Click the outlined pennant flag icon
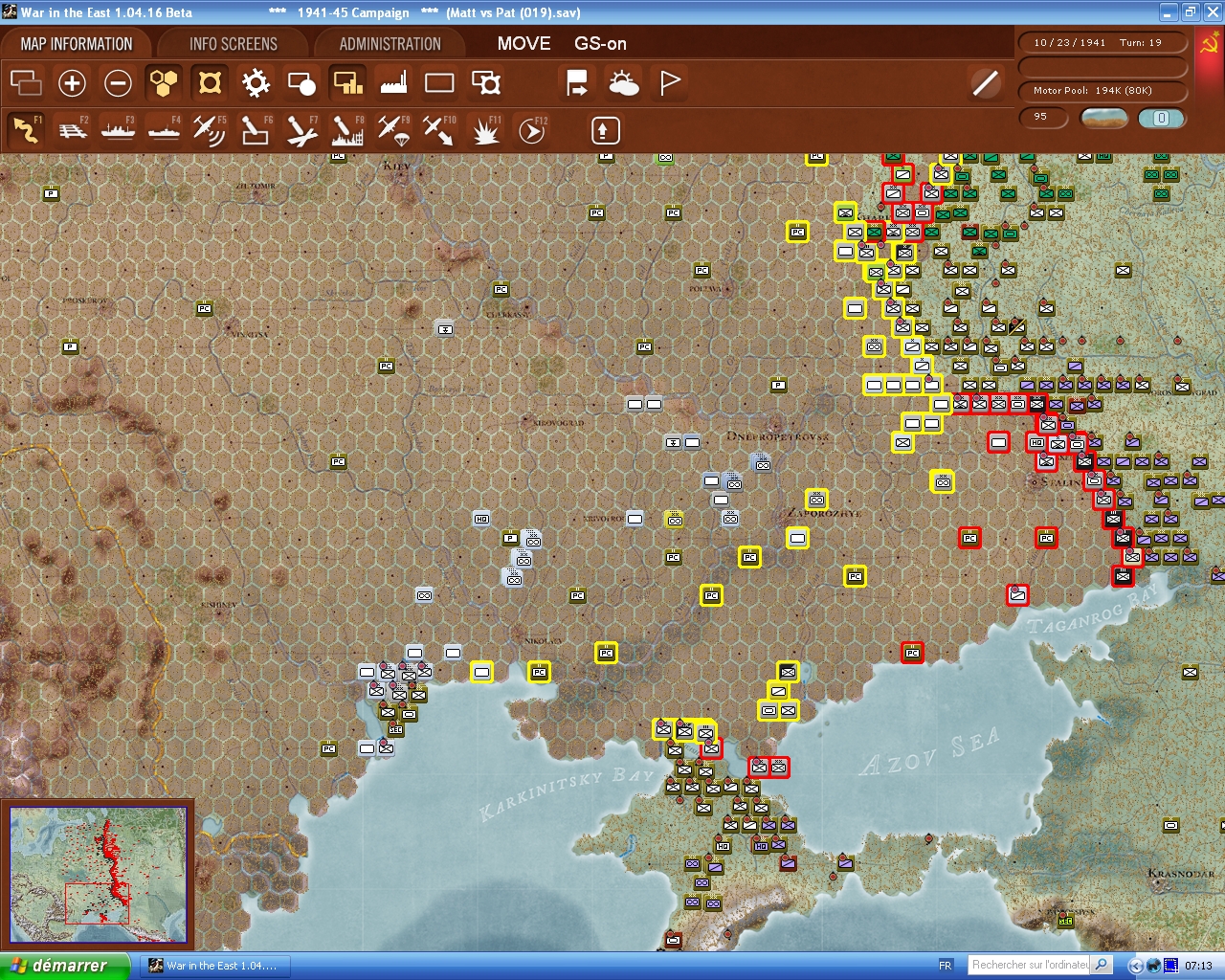 [670, 83]
